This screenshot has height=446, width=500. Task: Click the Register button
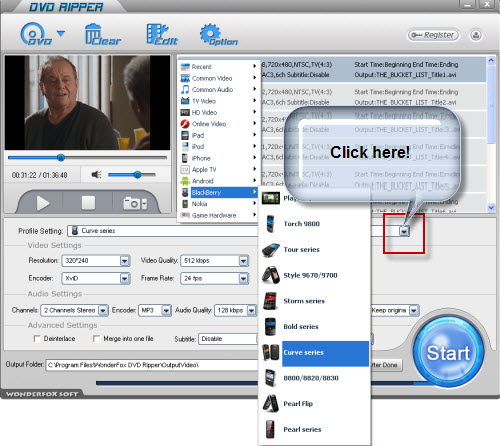433,35
